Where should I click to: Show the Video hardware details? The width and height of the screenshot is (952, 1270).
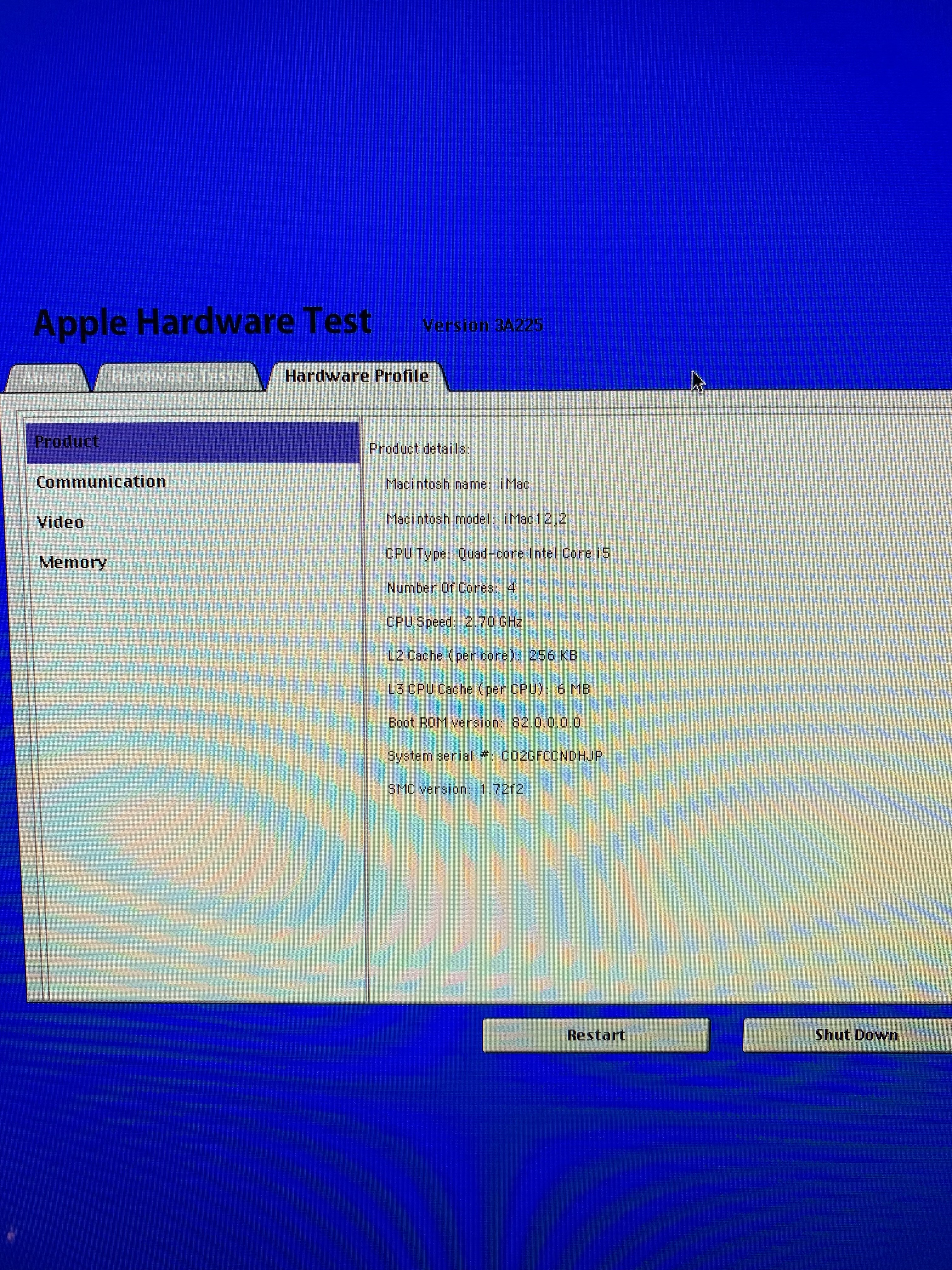pyautogui.click(x=60, y=522)
